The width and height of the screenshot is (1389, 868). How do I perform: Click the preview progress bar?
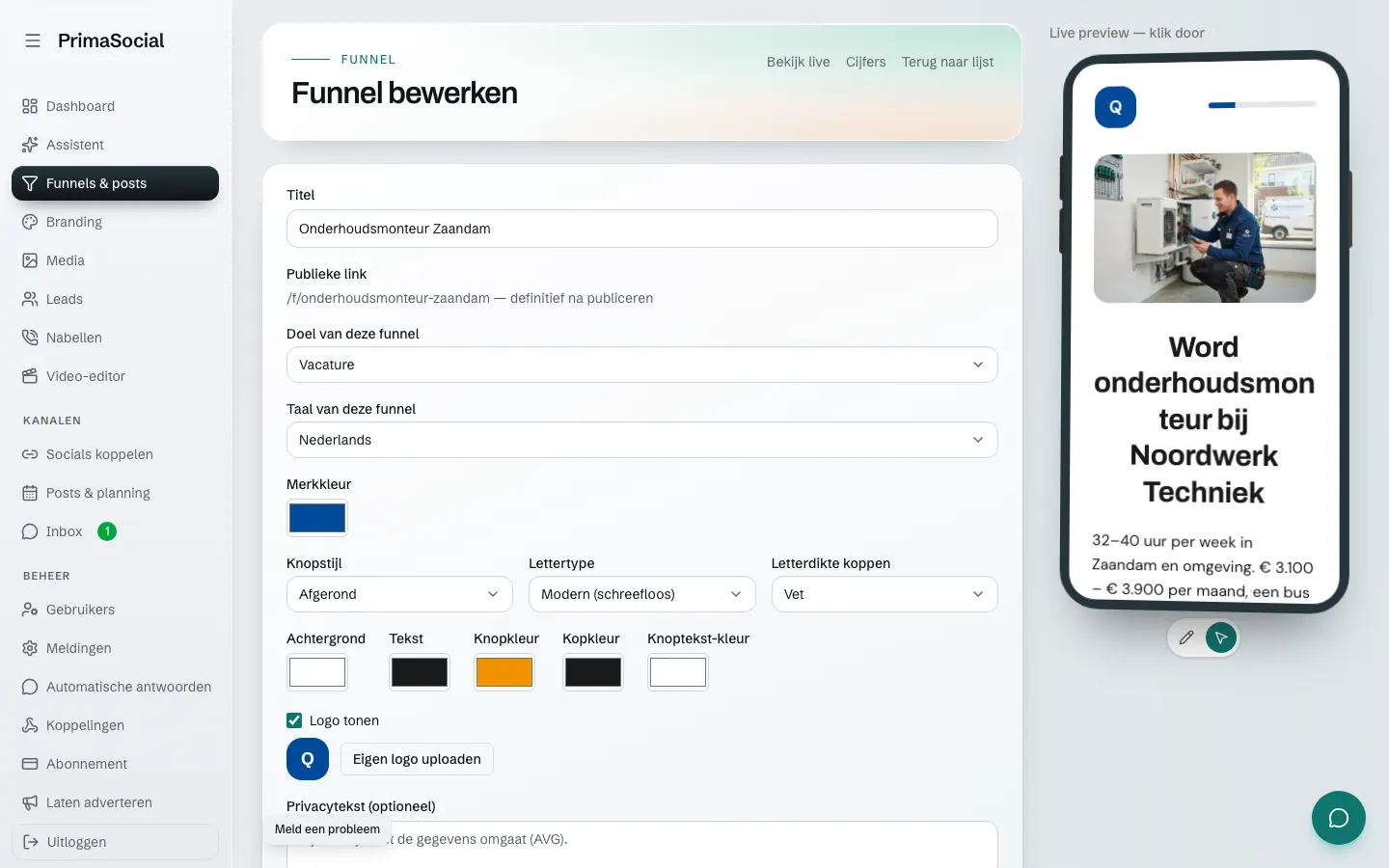[x=1262, y=105]
